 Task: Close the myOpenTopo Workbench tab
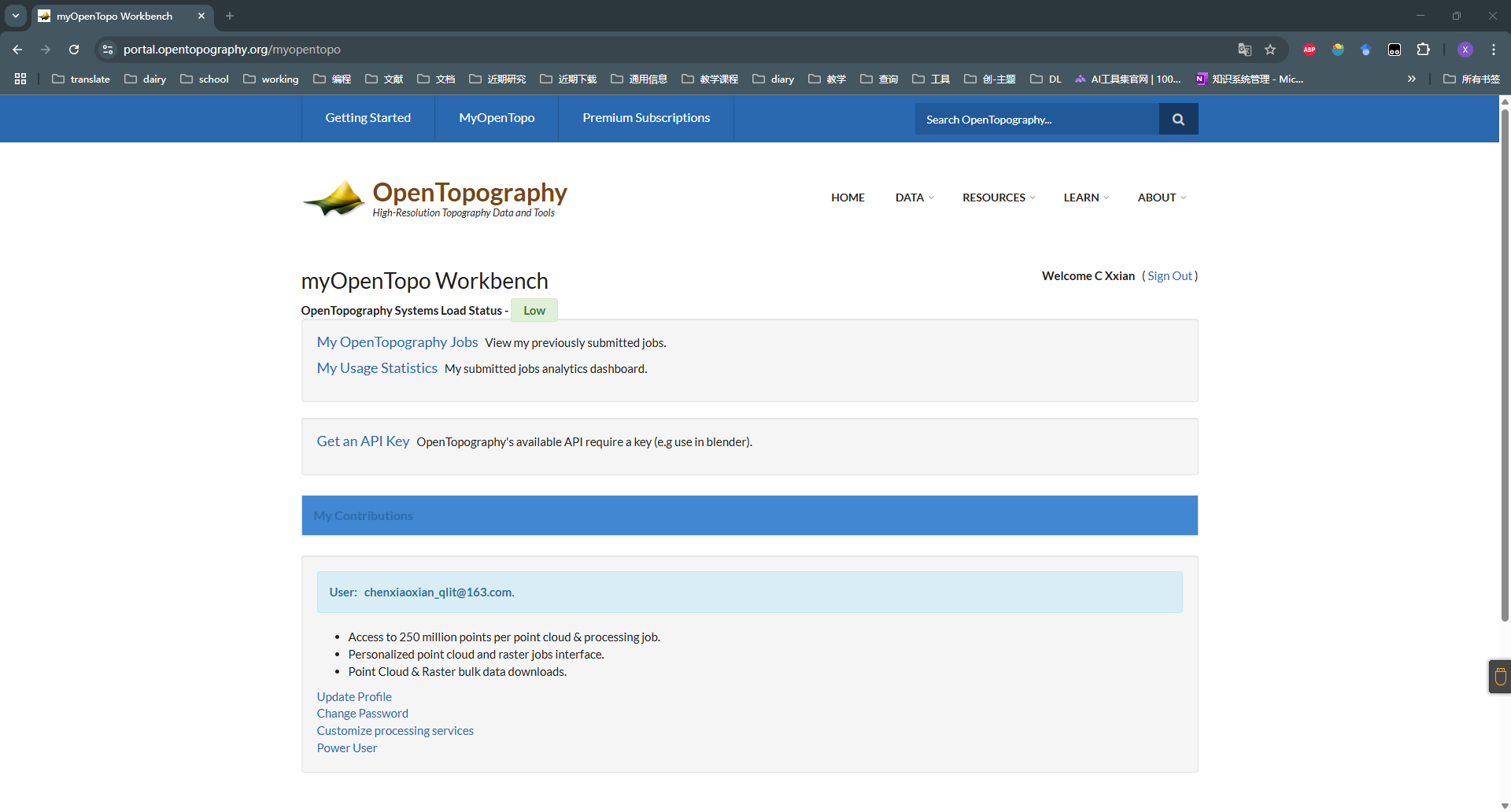click(x=201, y=16)
